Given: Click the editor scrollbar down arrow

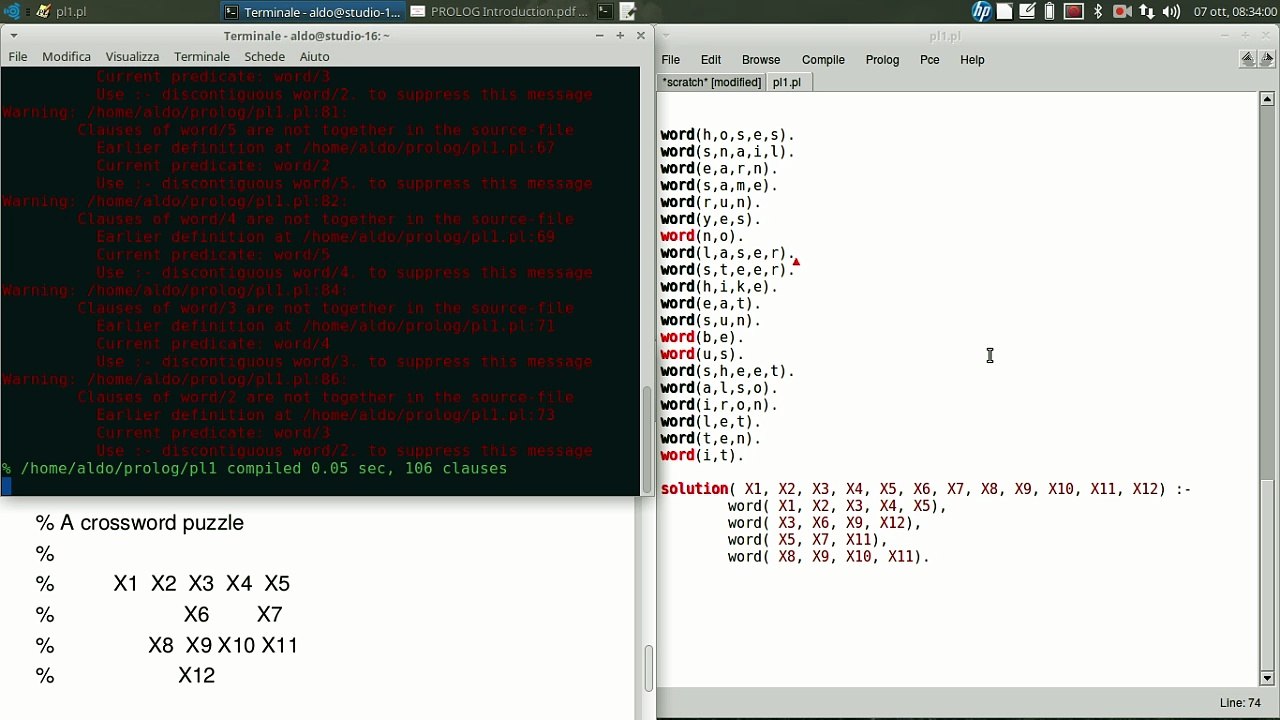Looking at the screenshot, I should coord(1267,678).
